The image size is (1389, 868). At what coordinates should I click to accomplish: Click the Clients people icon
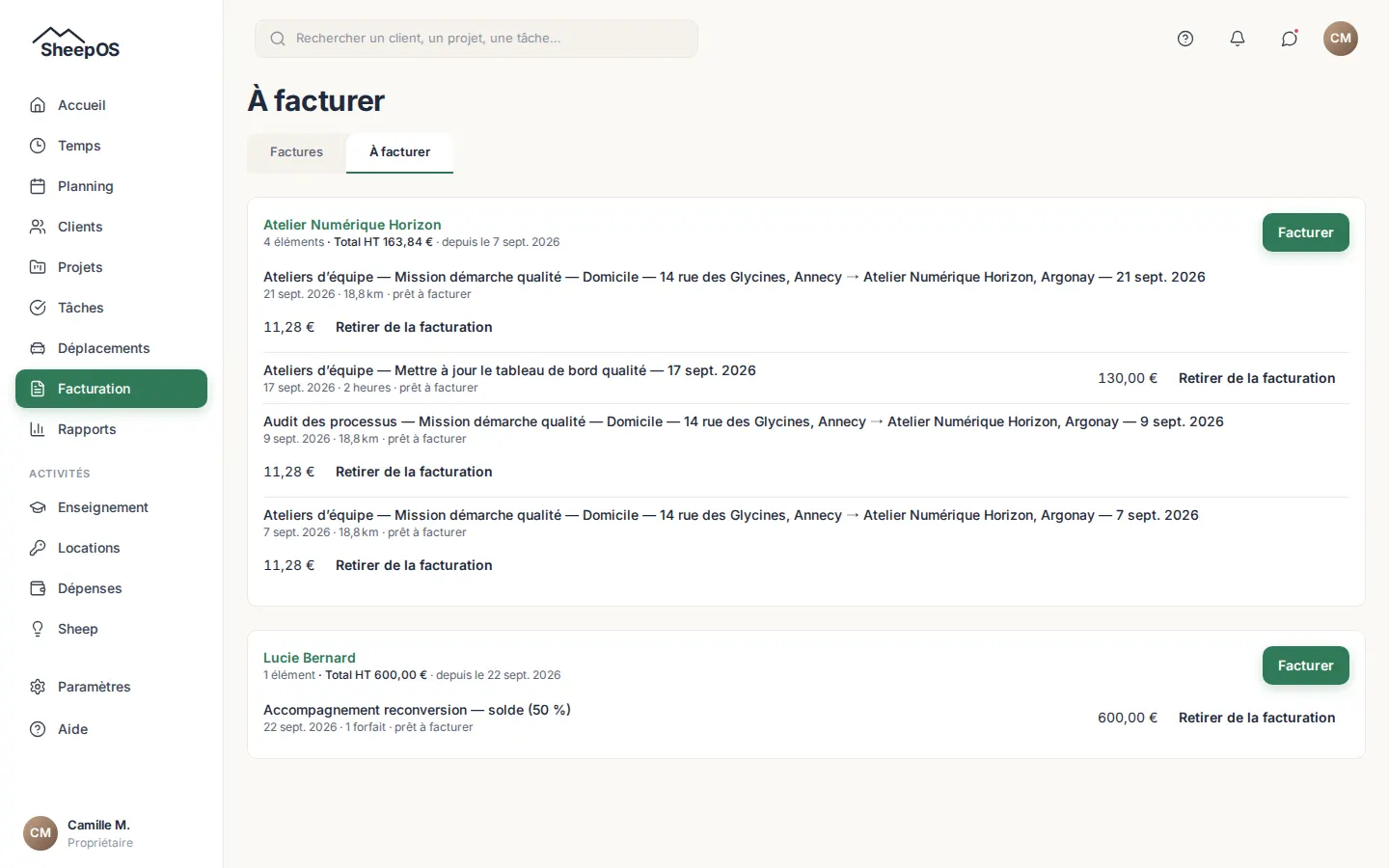(x=38, y=227)
